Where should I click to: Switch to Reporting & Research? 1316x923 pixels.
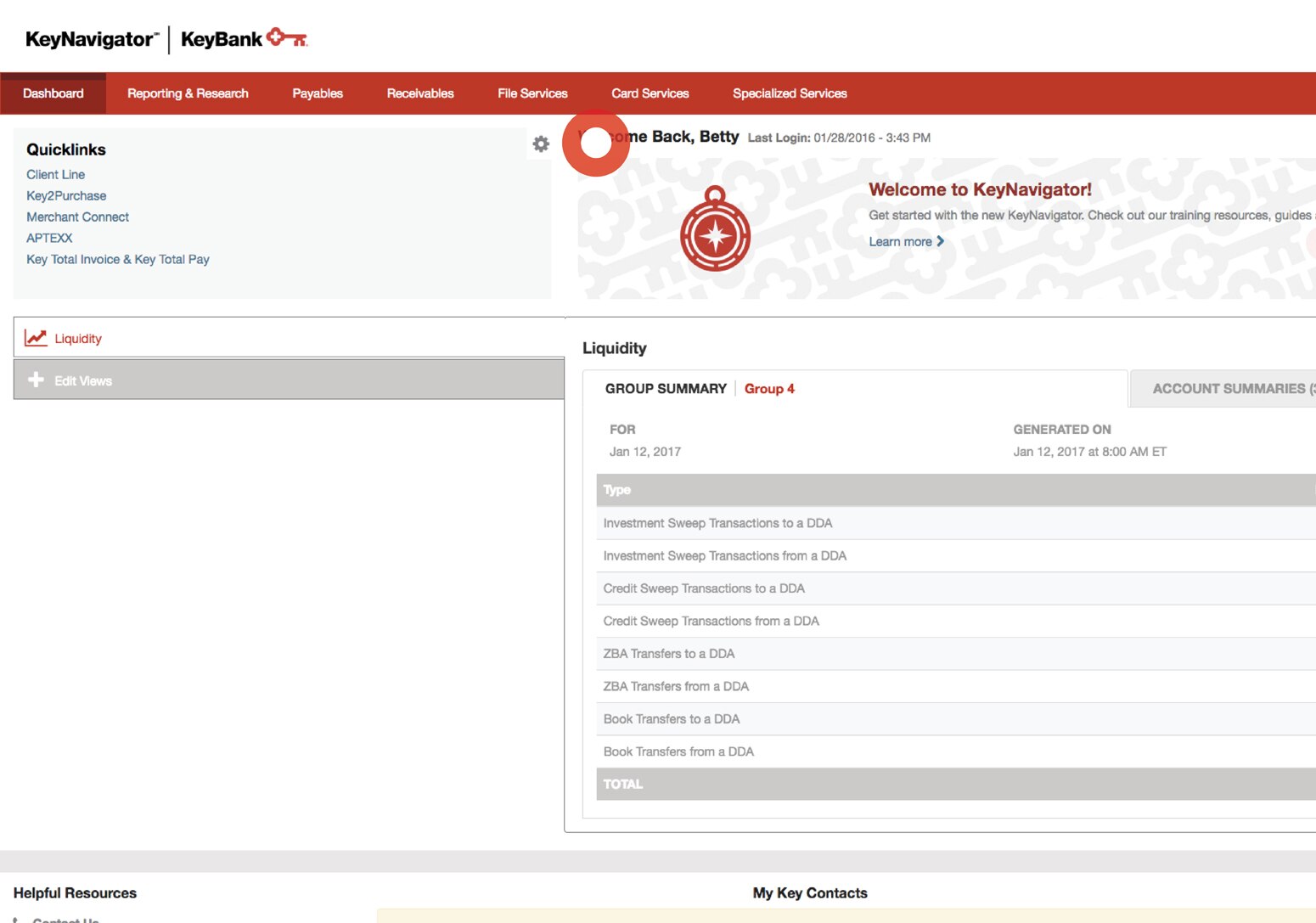(188, 93)
